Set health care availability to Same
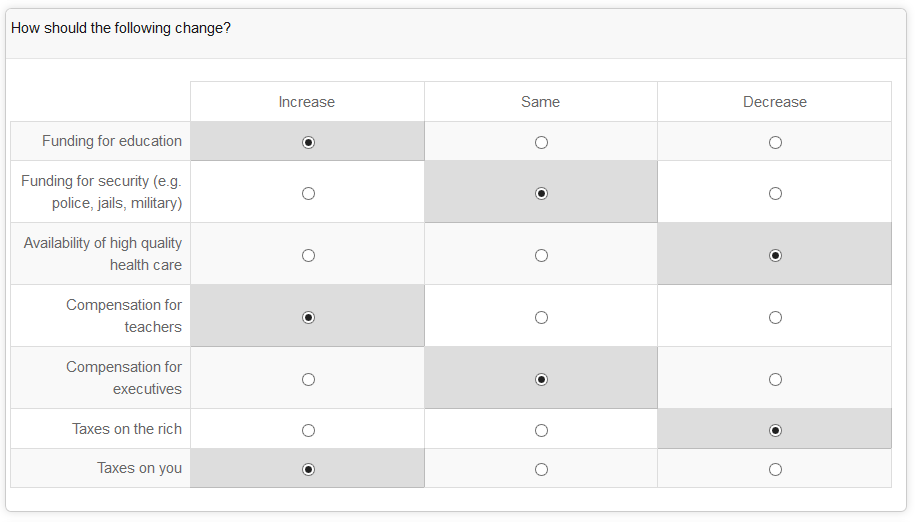Viewport: 915px width, 522px height. pyautogui.click(x=541, y=255)
